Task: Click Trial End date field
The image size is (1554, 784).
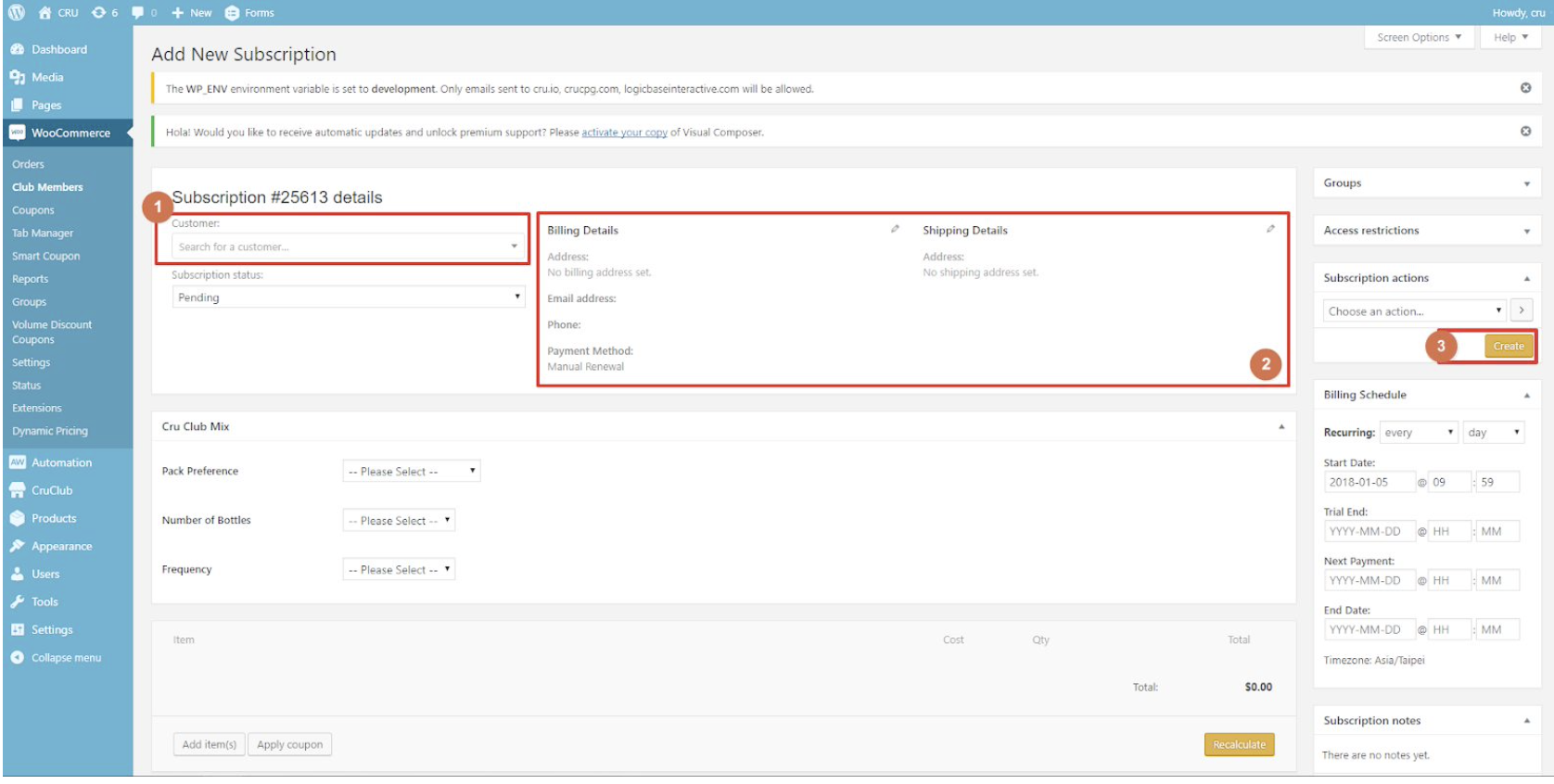Action: pos(1369,531)
